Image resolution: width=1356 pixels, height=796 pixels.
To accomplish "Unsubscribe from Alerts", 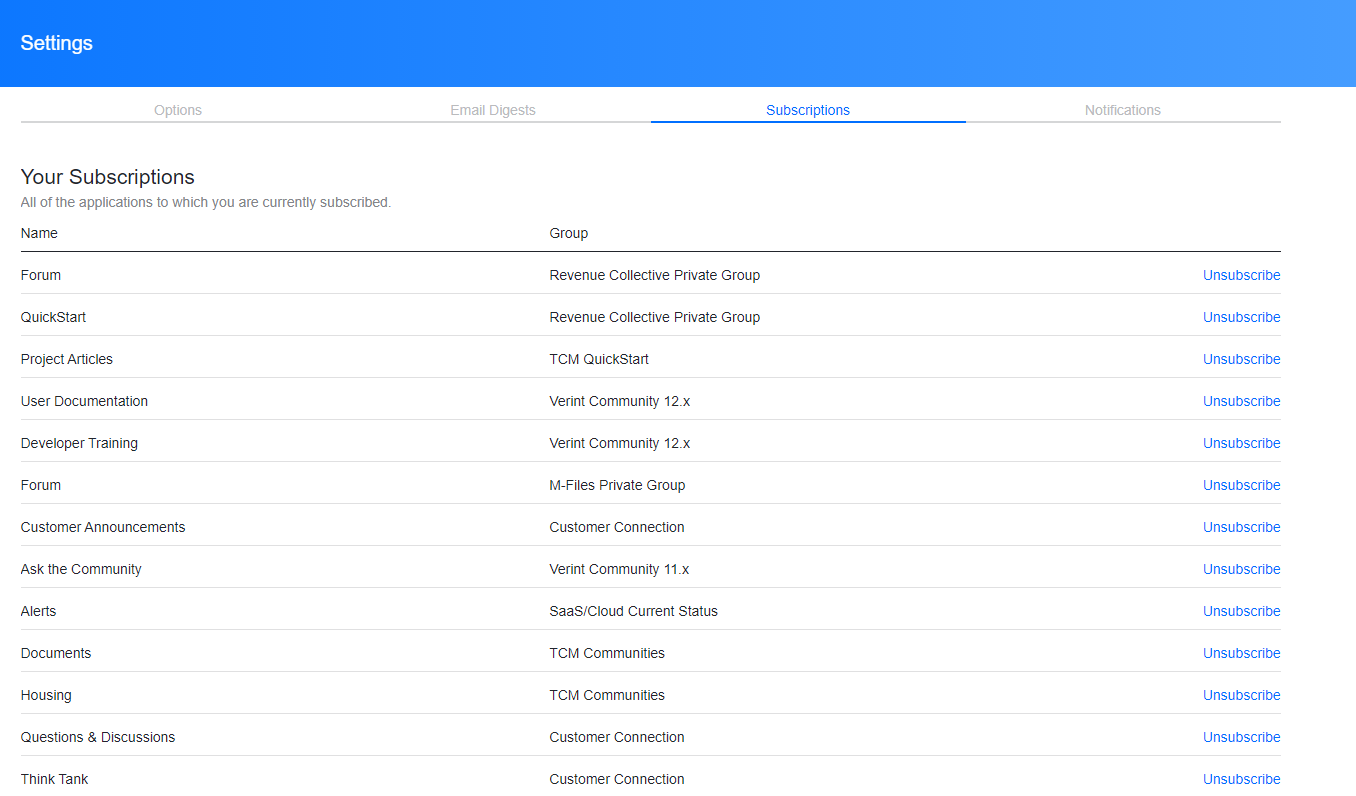I will (x=1241, y=611).
